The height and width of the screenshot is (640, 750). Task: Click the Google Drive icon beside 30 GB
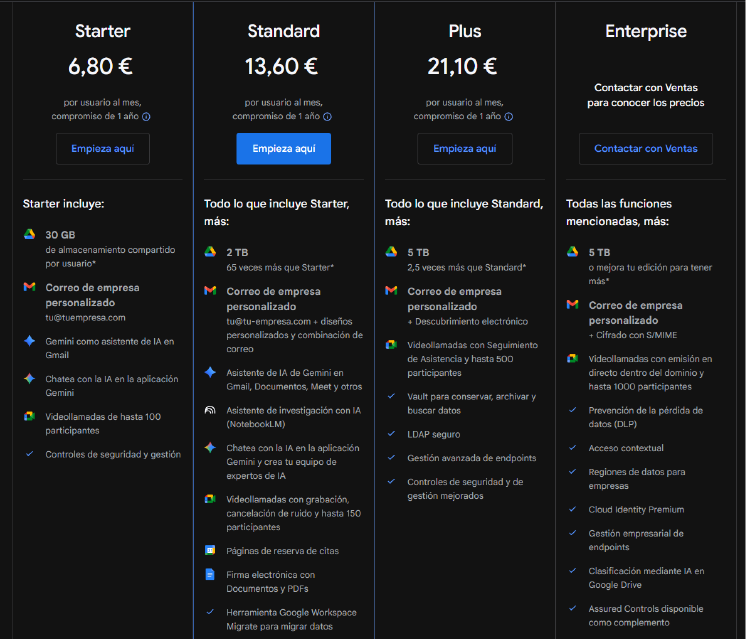[x=30, y=234]
